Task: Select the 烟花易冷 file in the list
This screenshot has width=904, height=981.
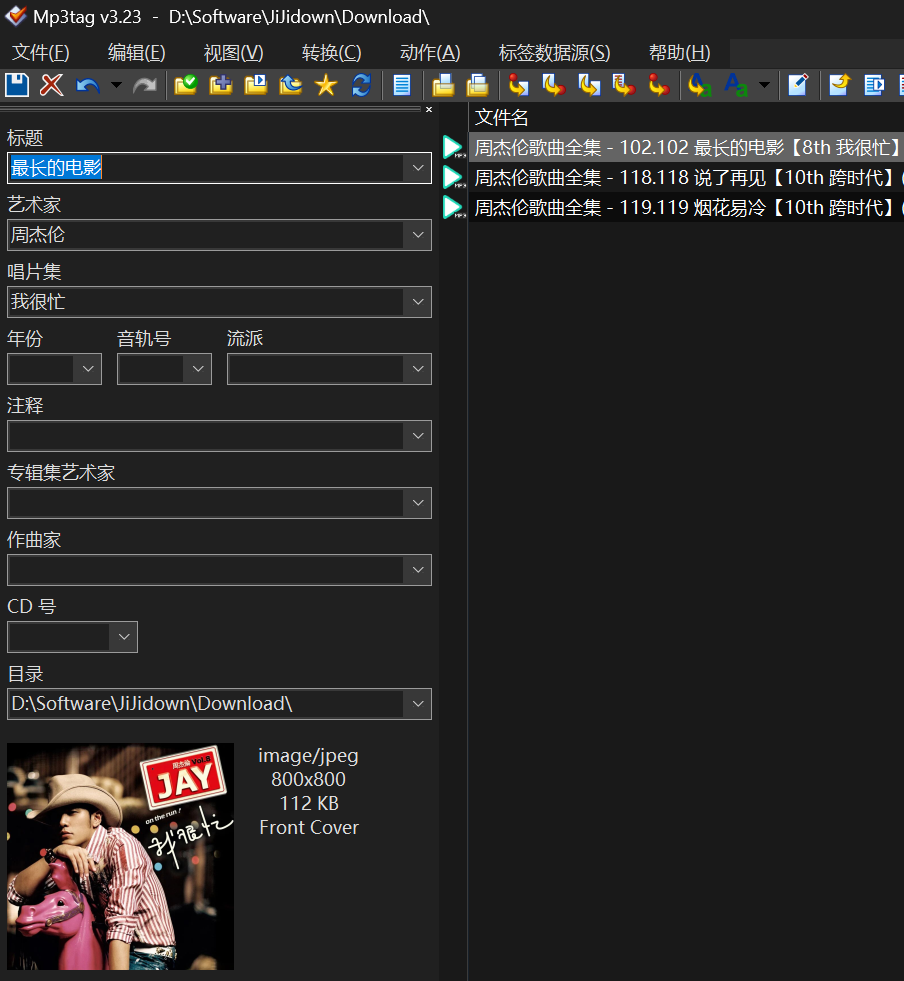Action: pos(680,208)
